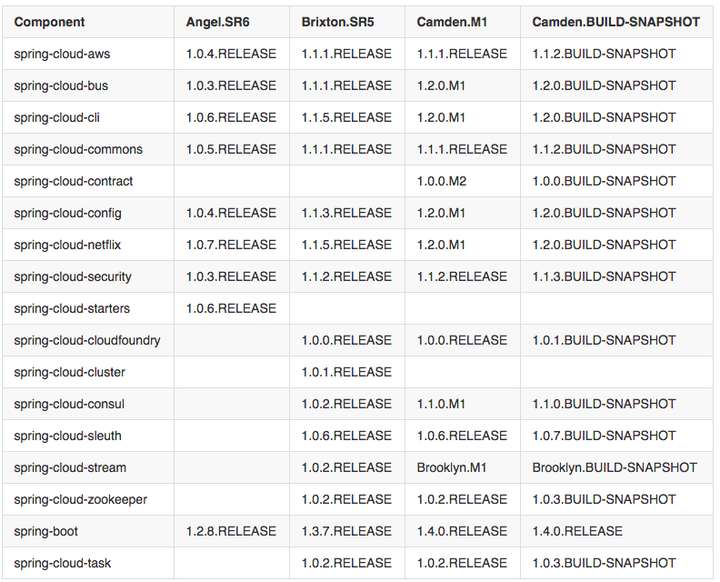This screenshot has height=582, width=720.
Task: Click the spring-boot component cell
Action: (x=46, y=531)
